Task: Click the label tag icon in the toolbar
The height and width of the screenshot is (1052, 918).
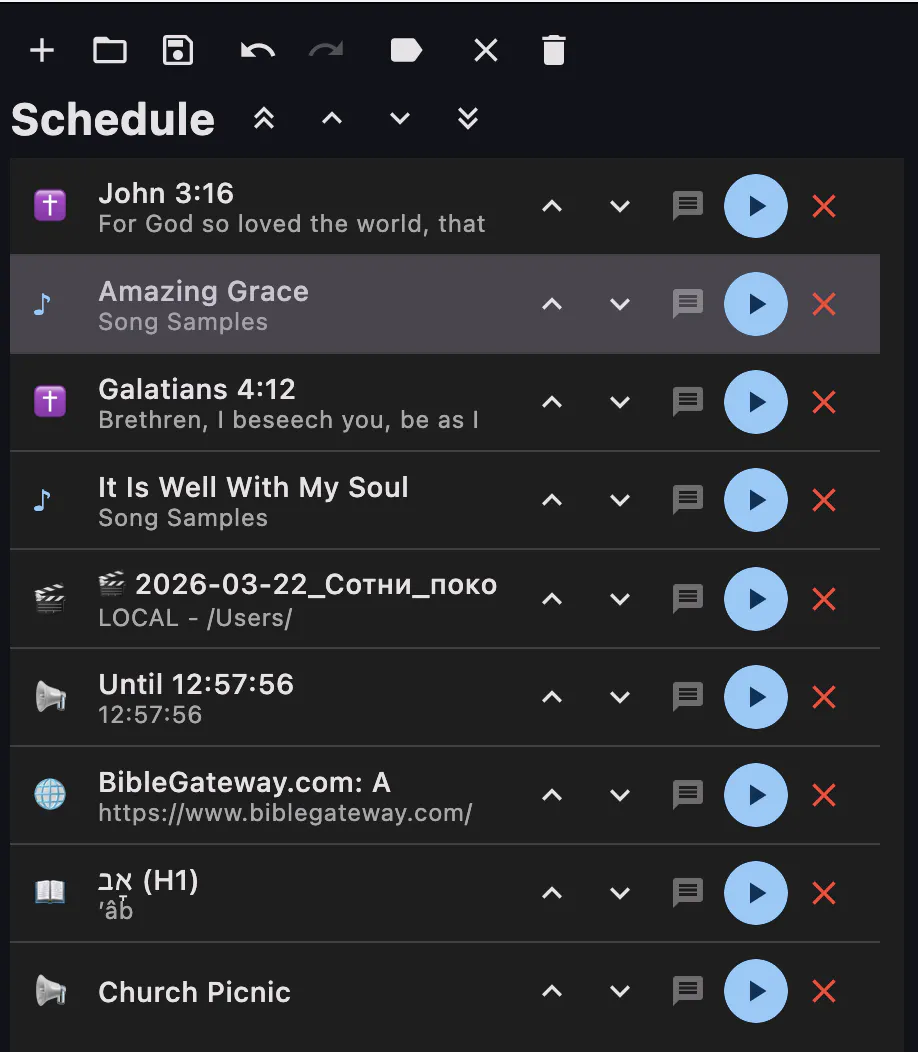Action: coord(406,50)
